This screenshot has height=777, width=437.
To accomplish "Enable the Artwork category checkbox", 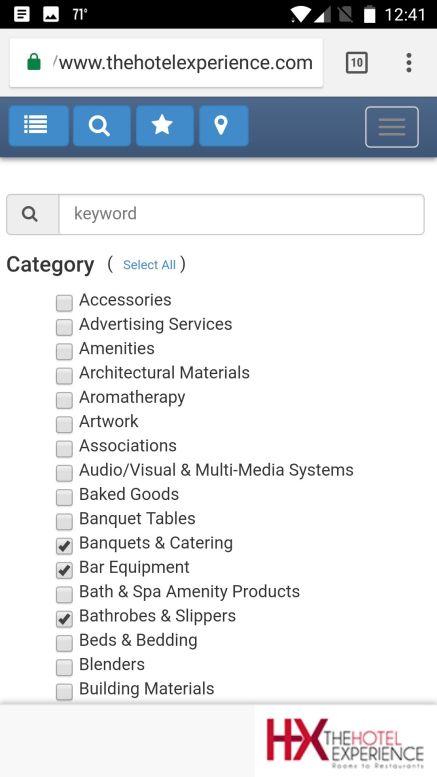I will (64, 424).
